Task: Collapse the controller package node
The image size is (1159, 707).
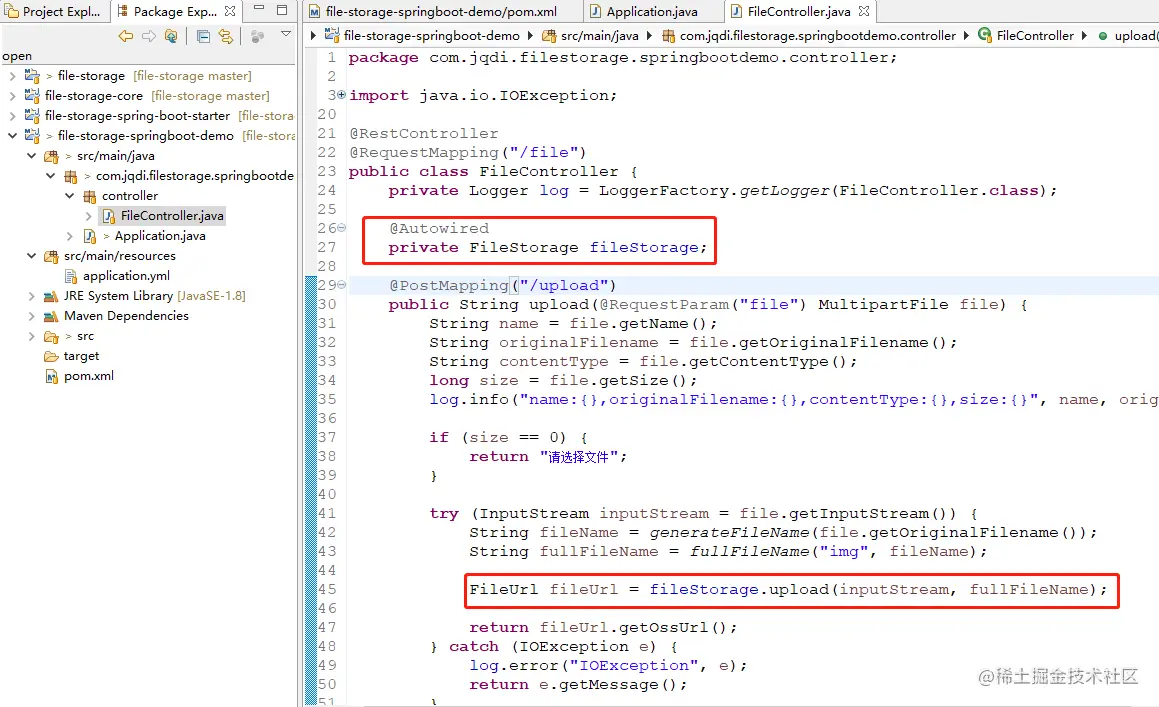Action: click(69, 195)
